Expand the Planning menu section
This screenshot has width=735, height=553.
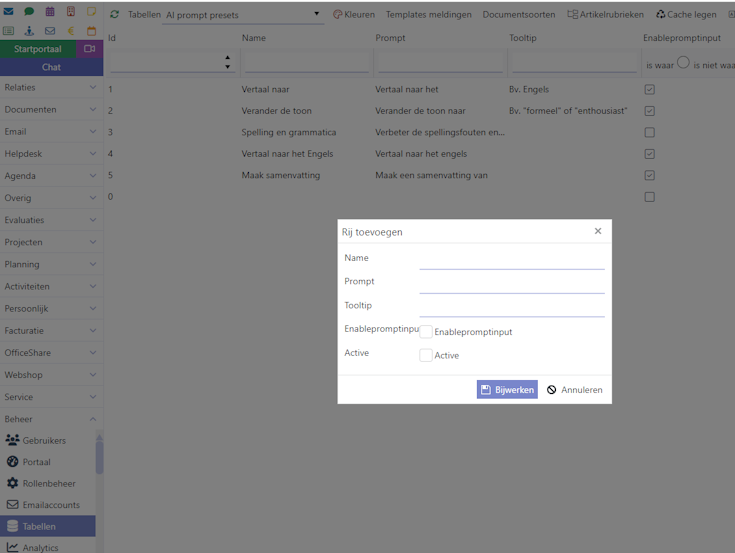(51, 264)
